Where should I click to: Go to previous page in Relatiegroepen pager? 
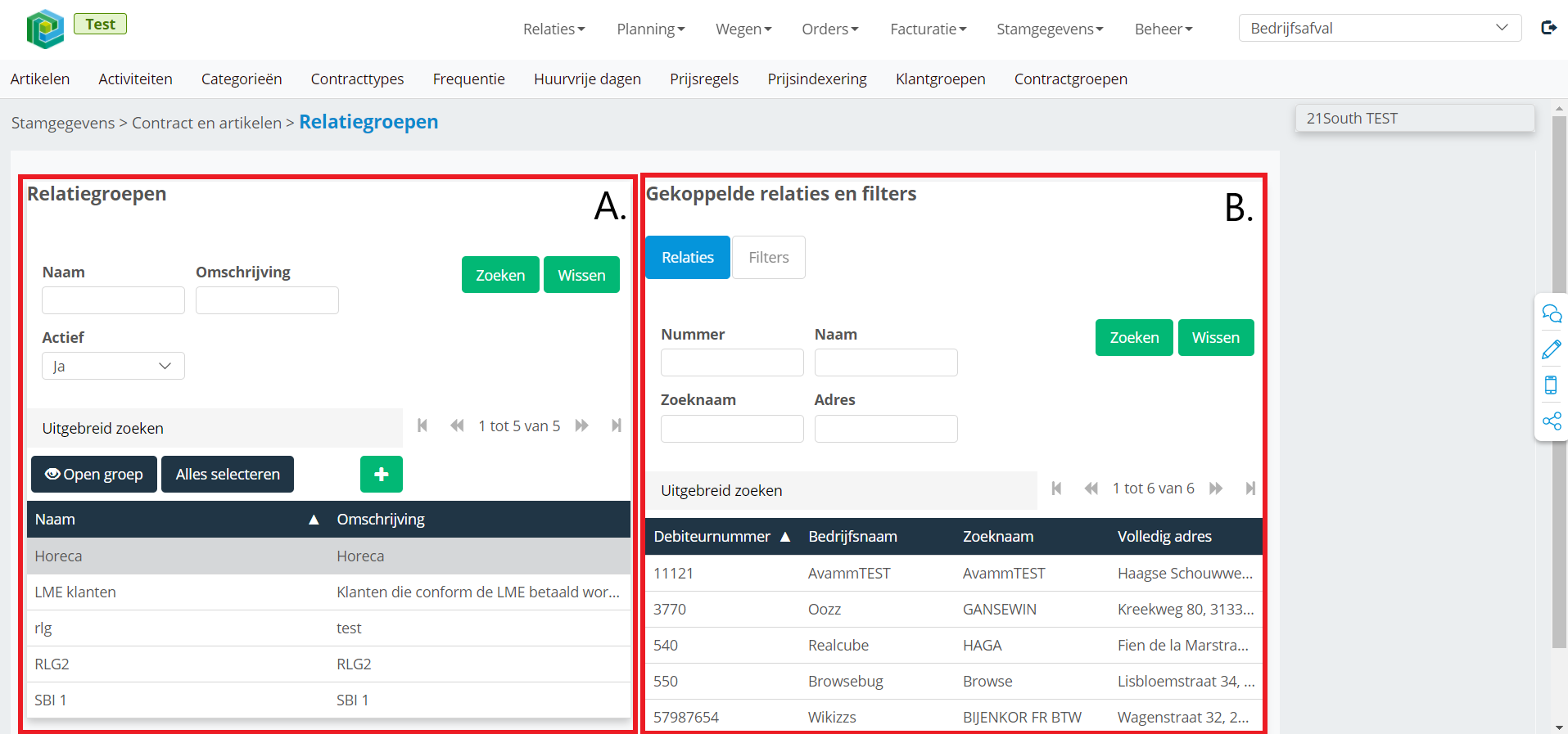(x=457, y=426)
